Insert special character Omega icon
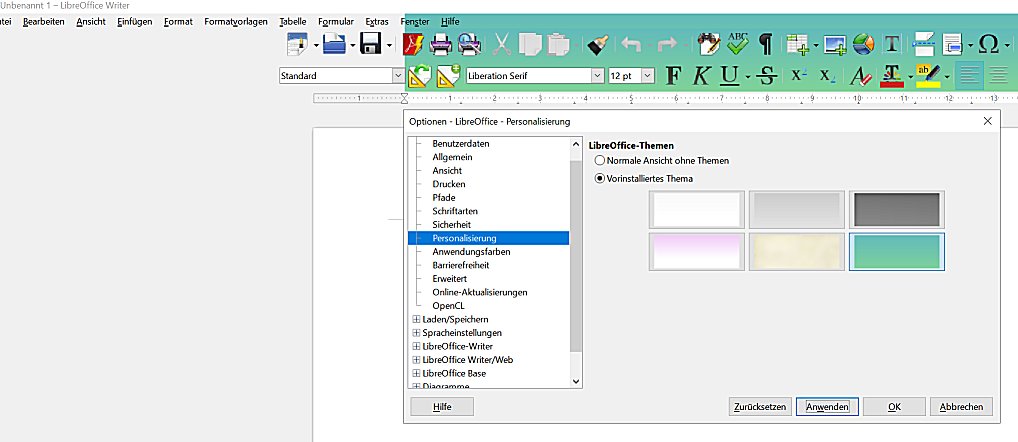The image size is (1018, 442). 988,44
